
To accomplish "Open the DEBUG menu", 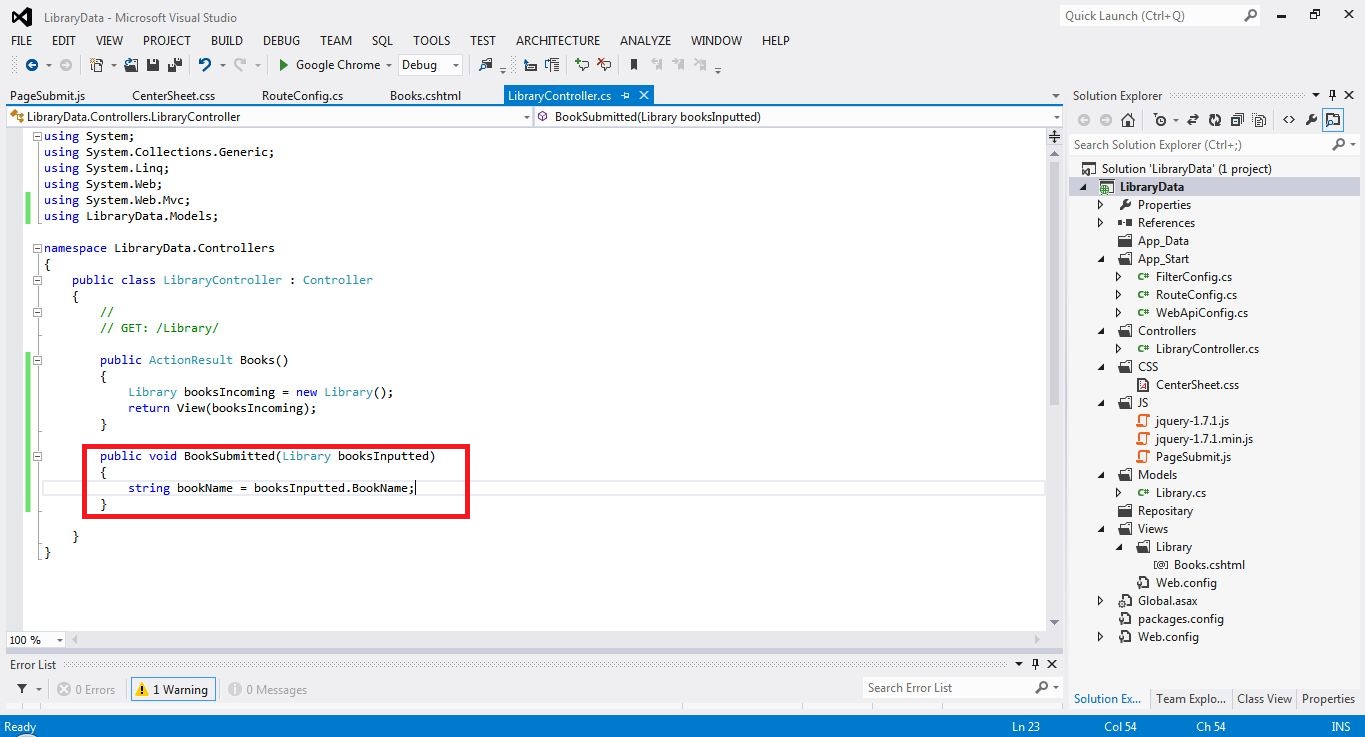I will 282,41.
